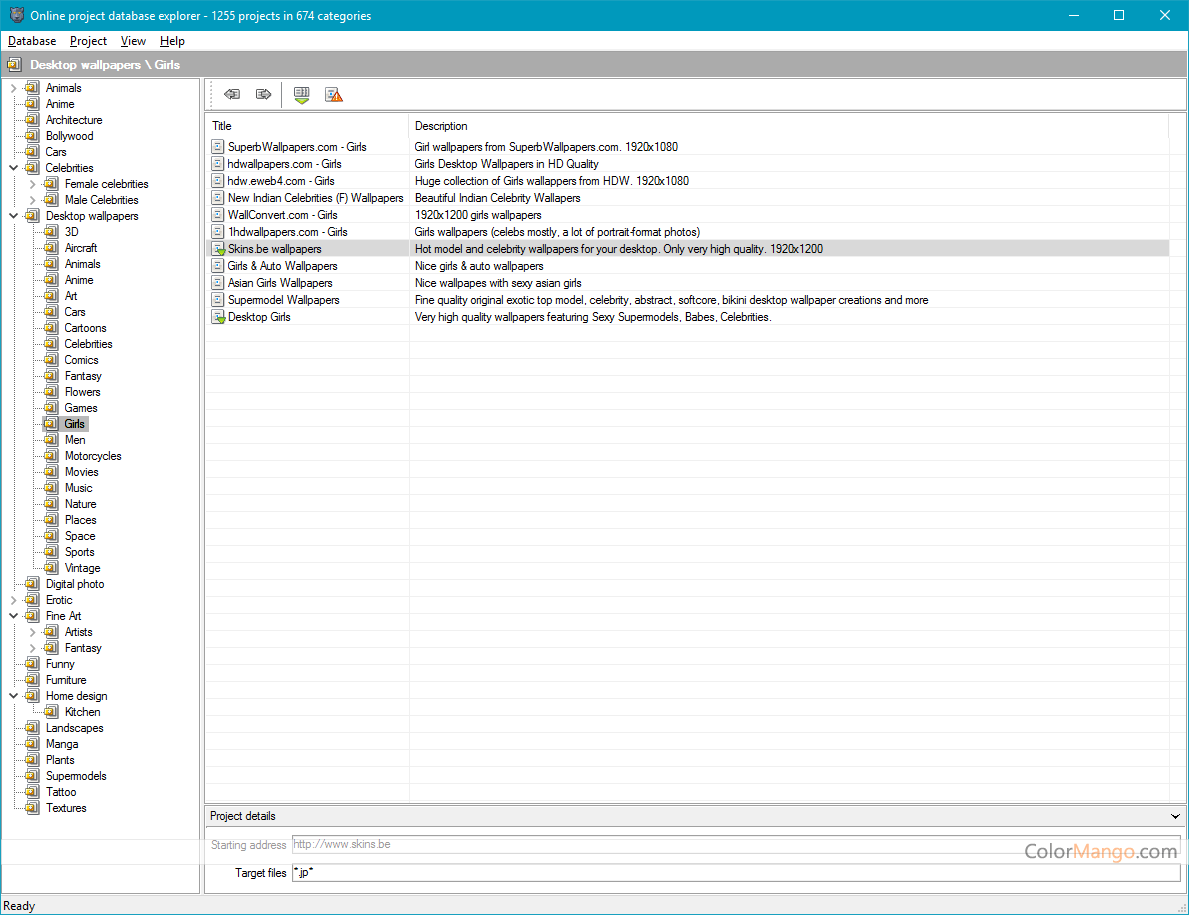Collapse the Fine Art category
1189x915 pixels.
[x=13, y=616]
